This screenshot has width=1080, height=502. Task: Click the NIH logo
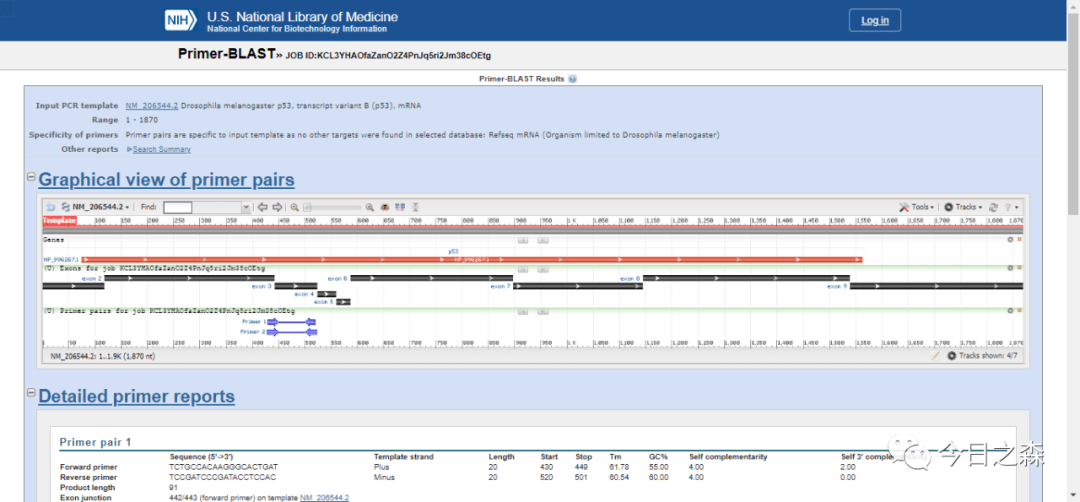pyautogui.click(x=182, y=20)
